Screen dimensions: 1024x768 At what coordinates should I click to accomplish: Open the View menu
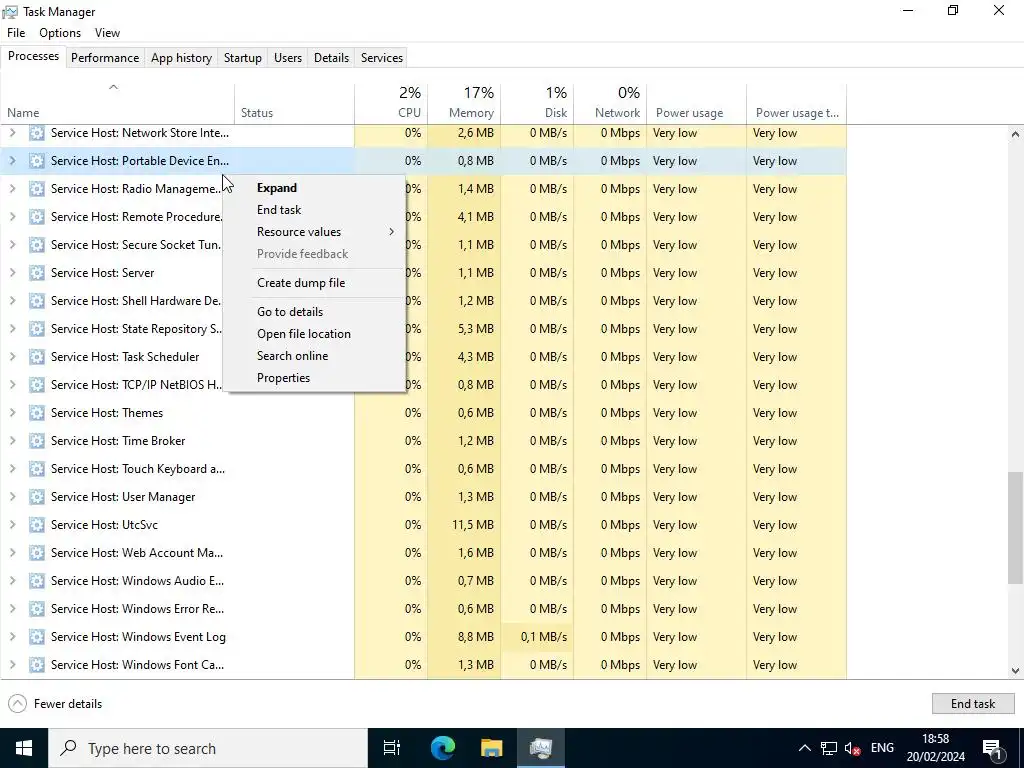(107, 33)
